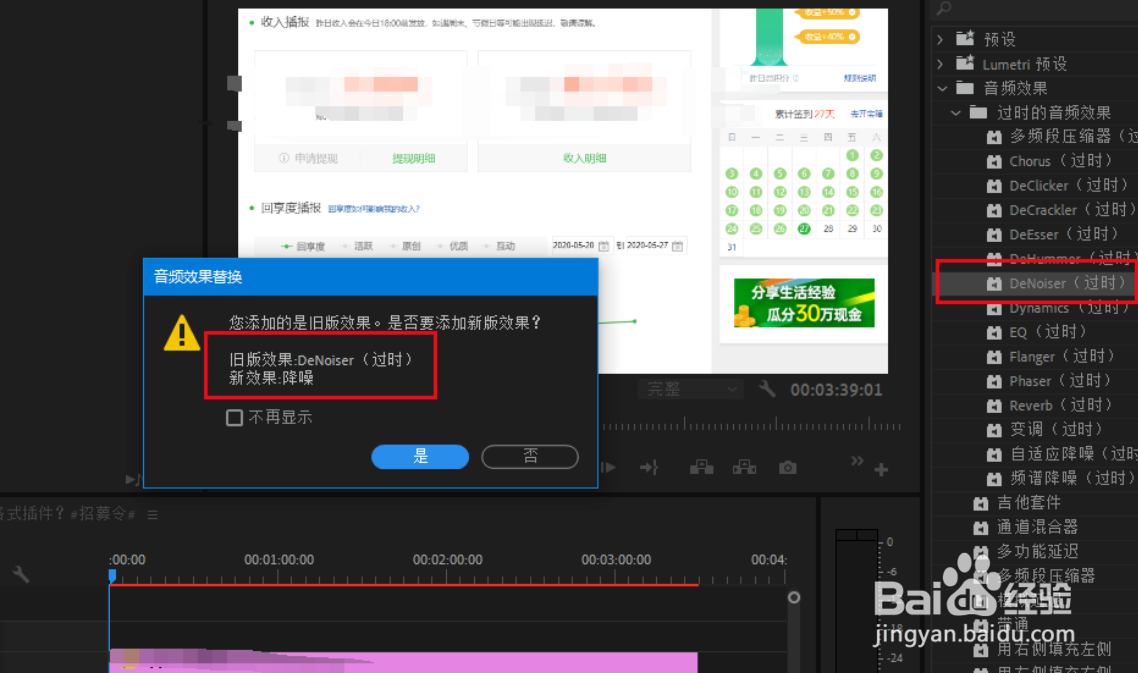Viewport: 1138px width, 673px height.
Task: Click the export frame camera icon
Action: [x=788, y=467]
